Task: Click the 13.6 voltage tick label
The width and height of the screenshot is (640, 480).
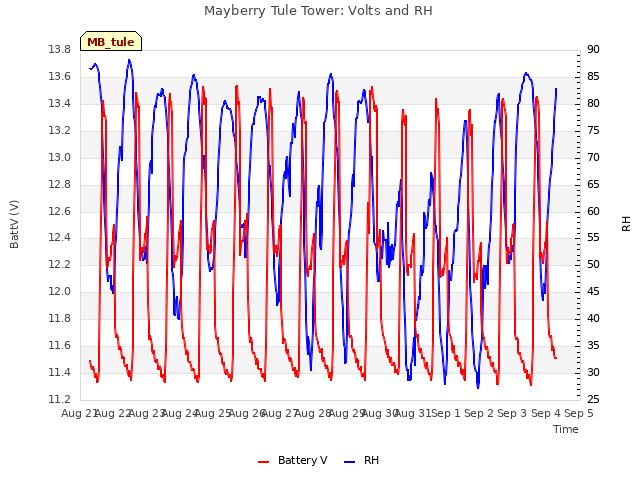Action: [x=60, y=77]
